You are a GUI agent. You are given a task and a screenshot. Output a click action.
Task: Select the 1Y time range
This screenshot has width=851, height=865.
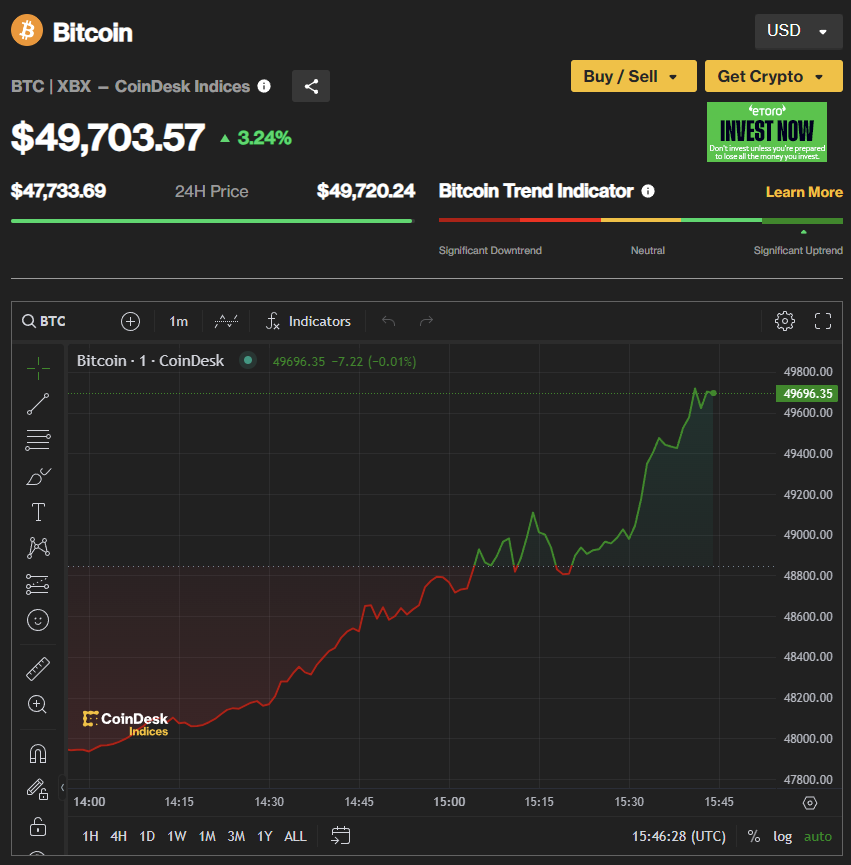click(265, 836)
